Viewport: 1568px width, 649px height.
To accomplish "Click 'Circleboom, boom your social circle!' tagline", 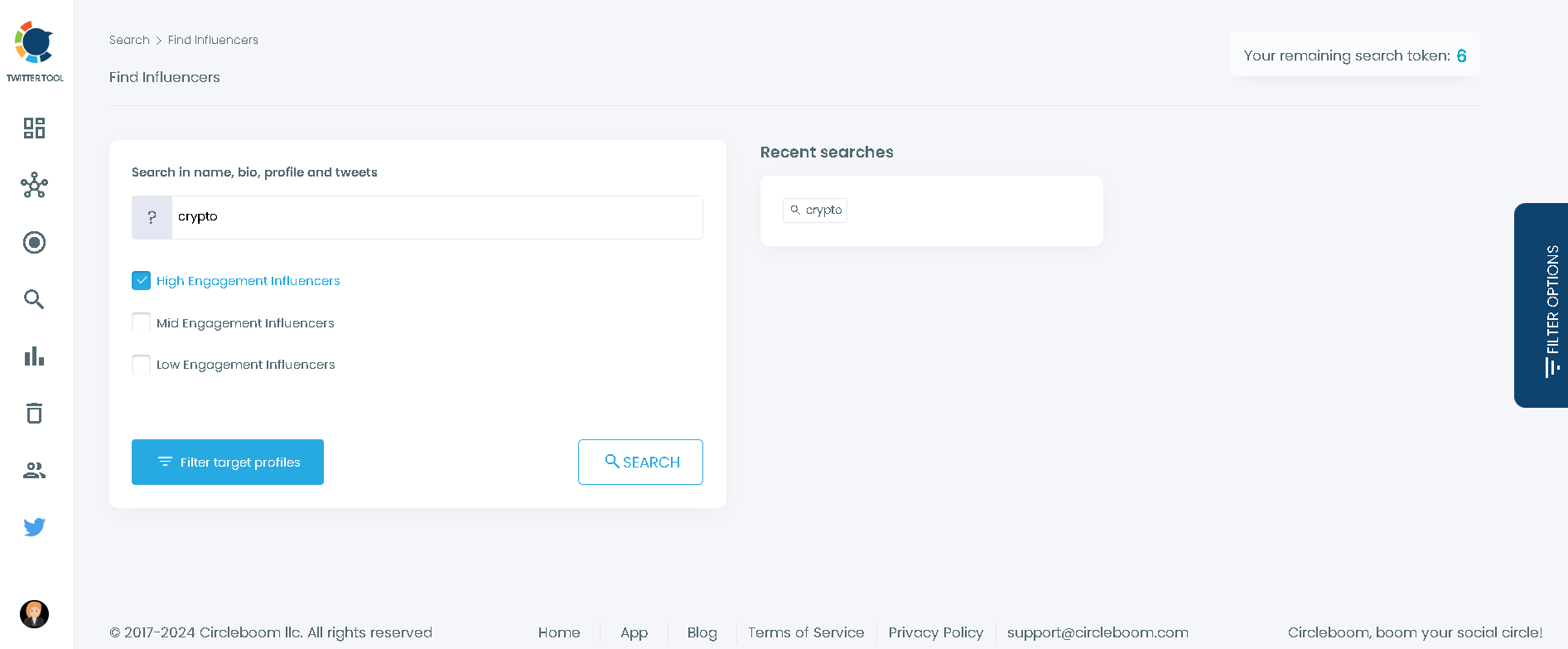I will (1415, 632).
